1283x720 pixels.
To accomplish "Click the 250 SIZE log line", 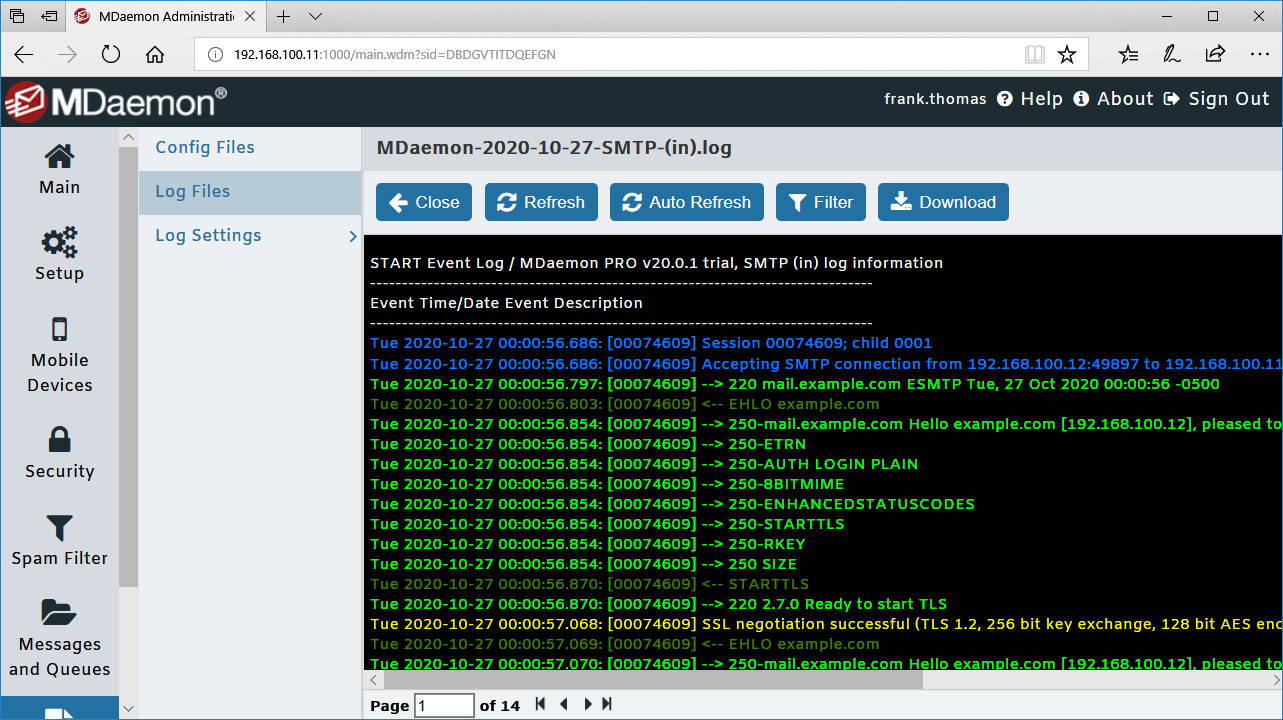I will click(x=584, y=564).
